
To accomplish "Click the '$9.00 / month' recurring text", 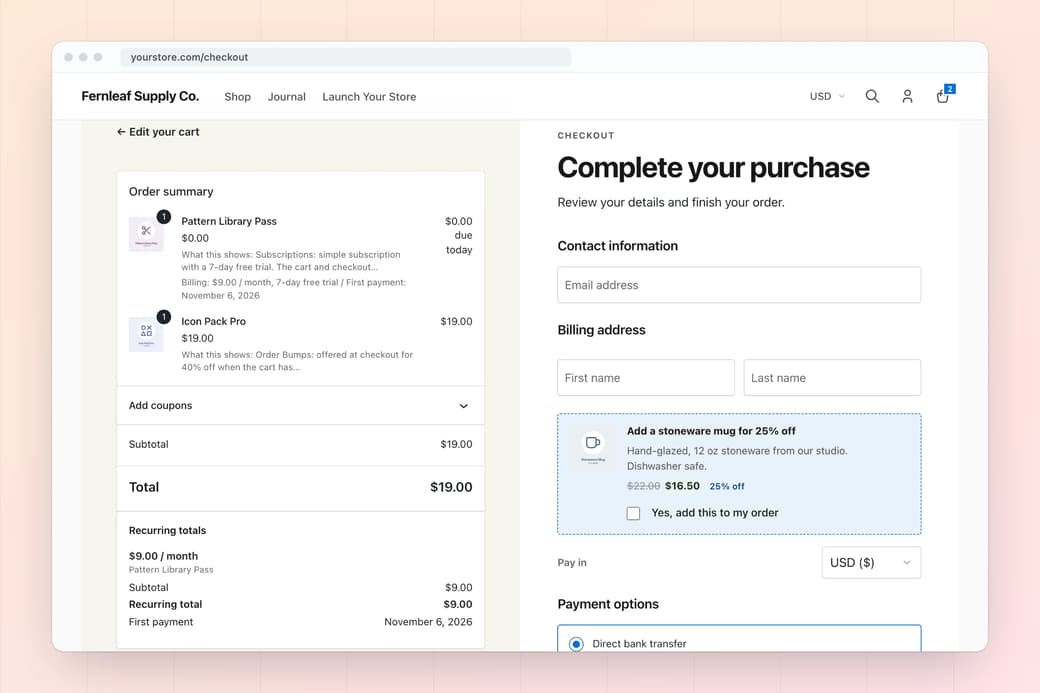I will 163,556.
